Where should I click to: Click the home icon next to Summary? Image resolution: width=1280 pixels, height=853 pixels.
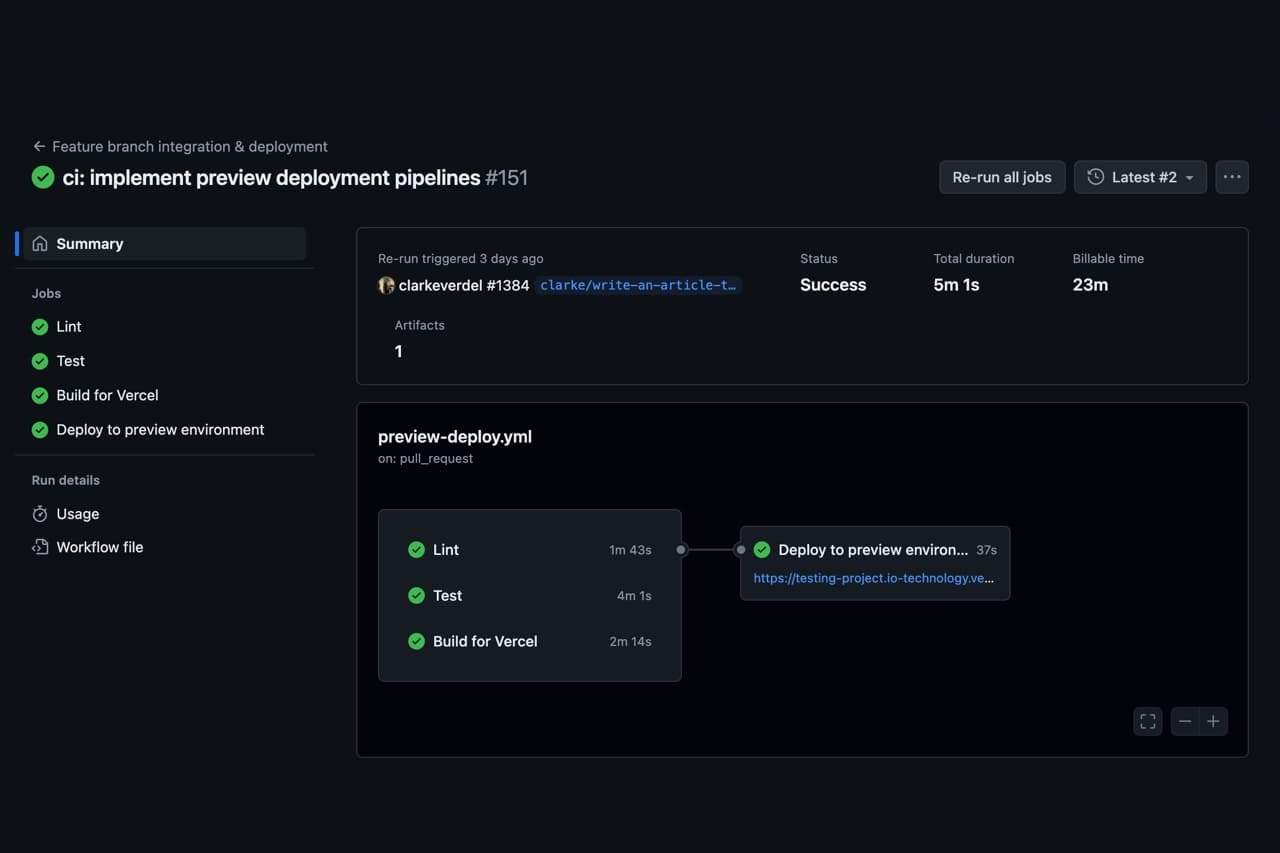pyautogui.click(x=40, y=243)
